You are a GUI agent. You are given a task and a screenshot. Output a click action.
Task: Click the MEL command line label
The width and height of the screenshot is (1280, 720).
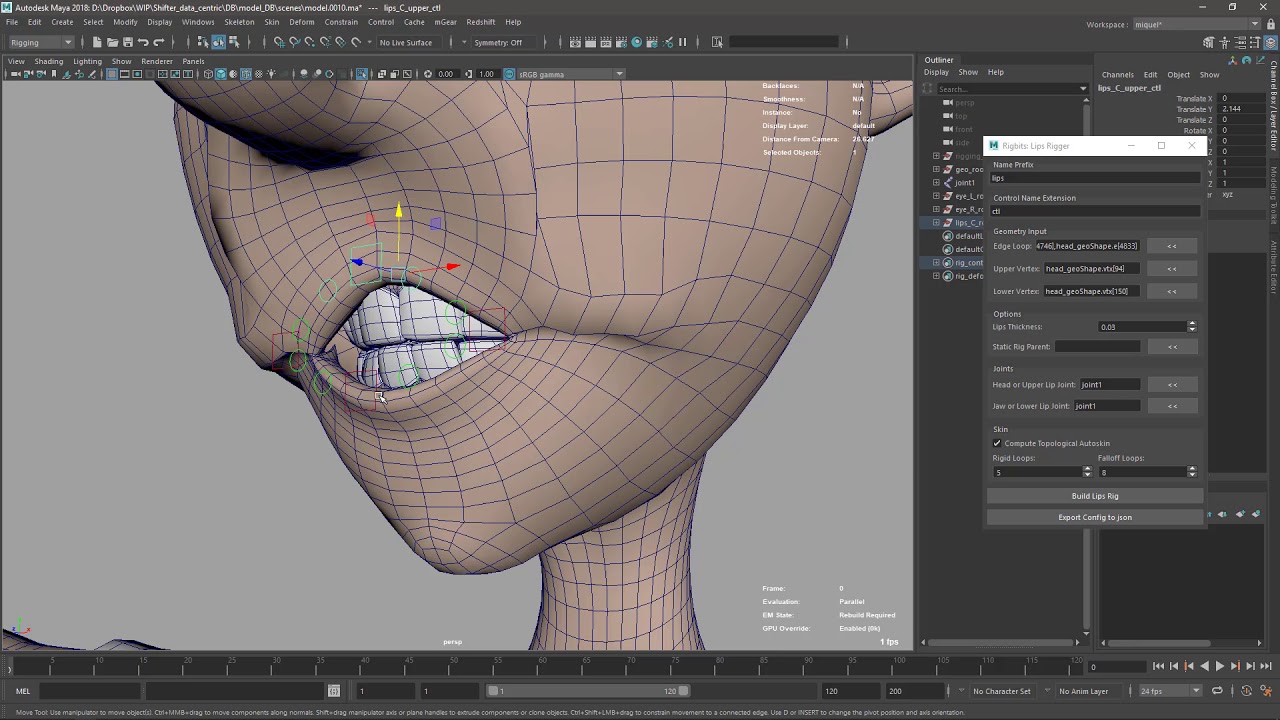pos(22,691)
